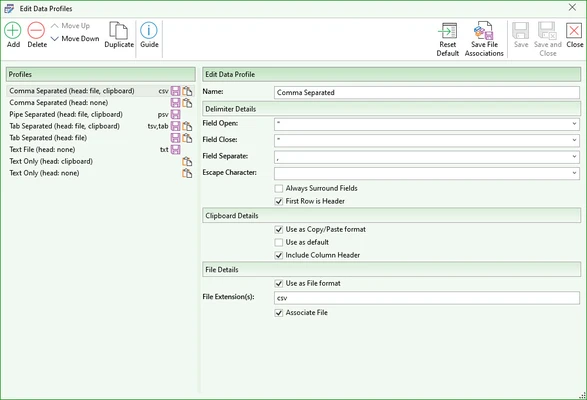Check Use as default option

click(x=279, y=242)
